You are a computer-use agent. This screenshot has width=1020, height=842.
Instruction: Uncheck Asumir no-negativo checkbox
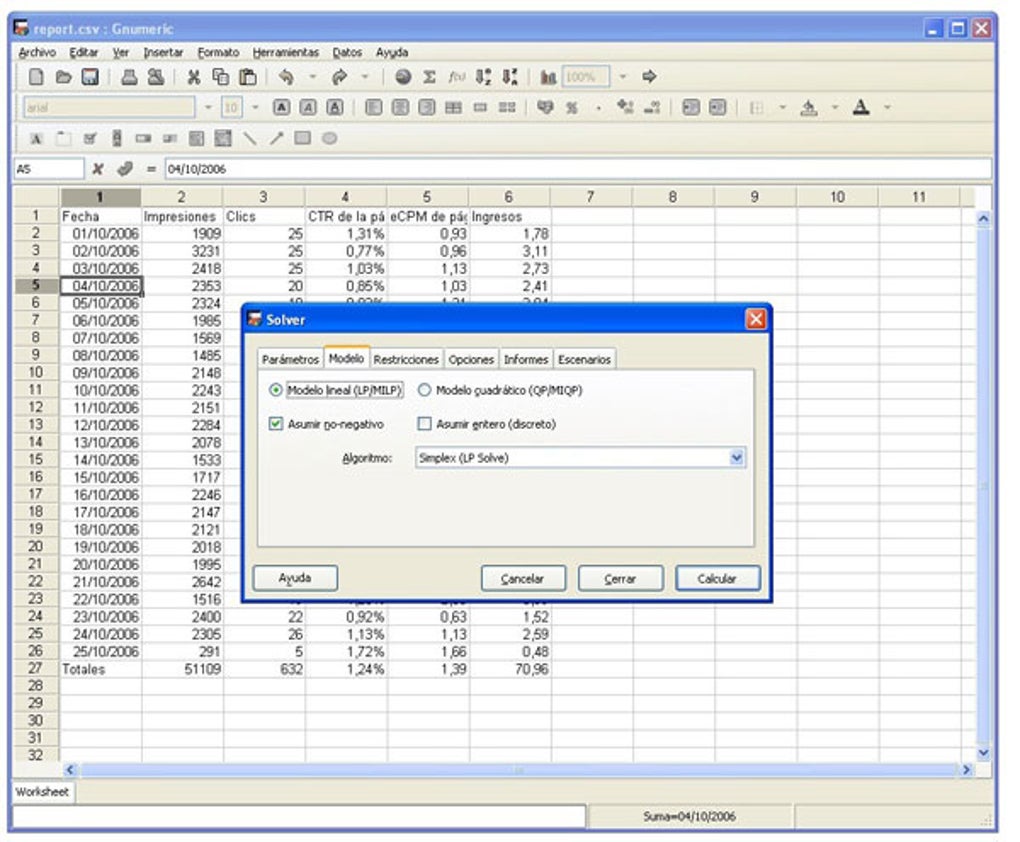pyautogui.click(x=277, y=424)
